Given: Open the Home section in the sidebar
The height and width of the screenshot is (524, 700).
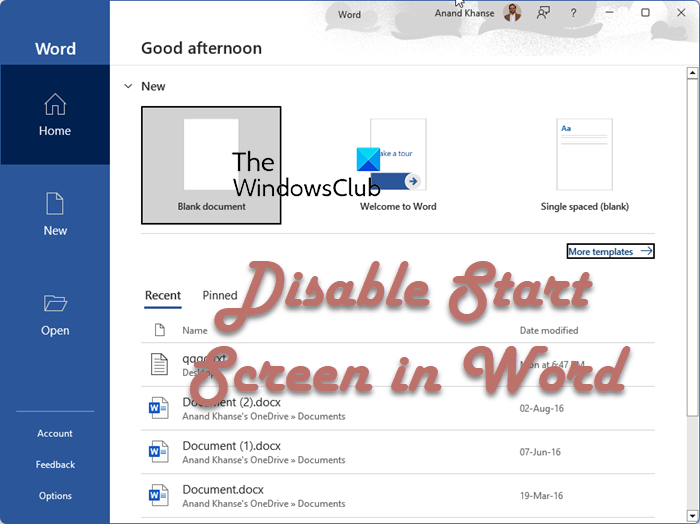Looking at the screenshot, I should pos(55,115).
